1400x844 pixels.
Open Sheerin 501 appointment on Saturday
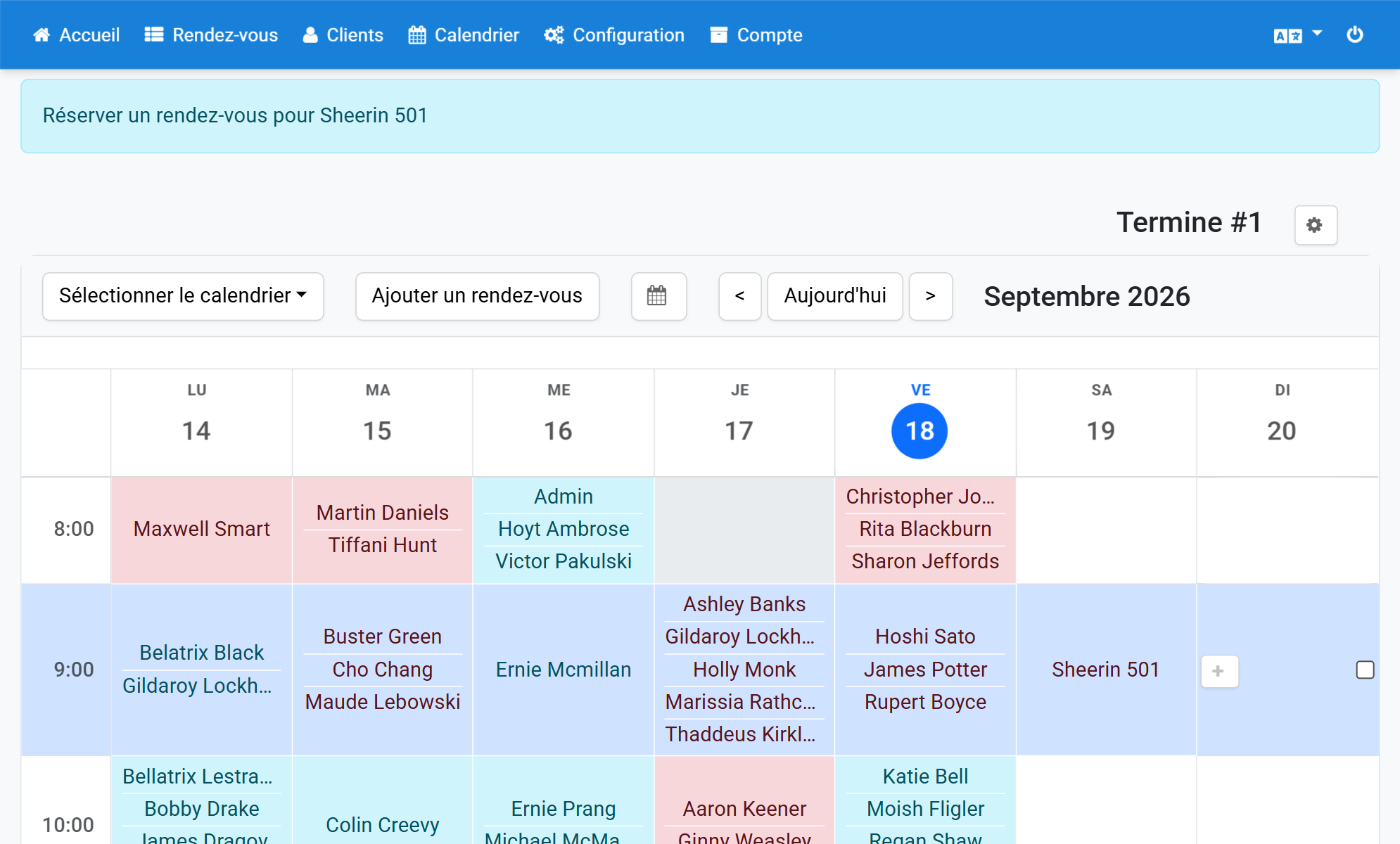(1105, 670)
